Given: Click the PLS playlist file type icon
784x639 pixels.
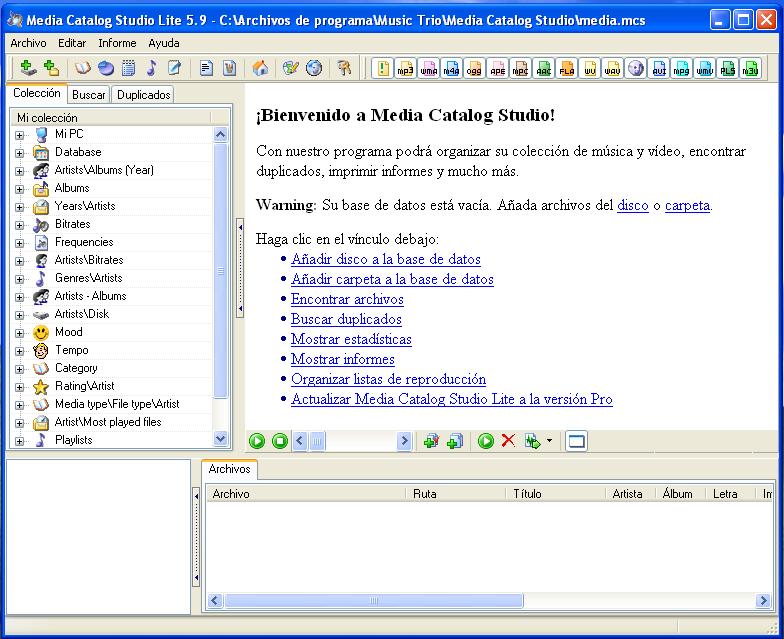Looking at the screenshot, I should click(x=728, y=68).
